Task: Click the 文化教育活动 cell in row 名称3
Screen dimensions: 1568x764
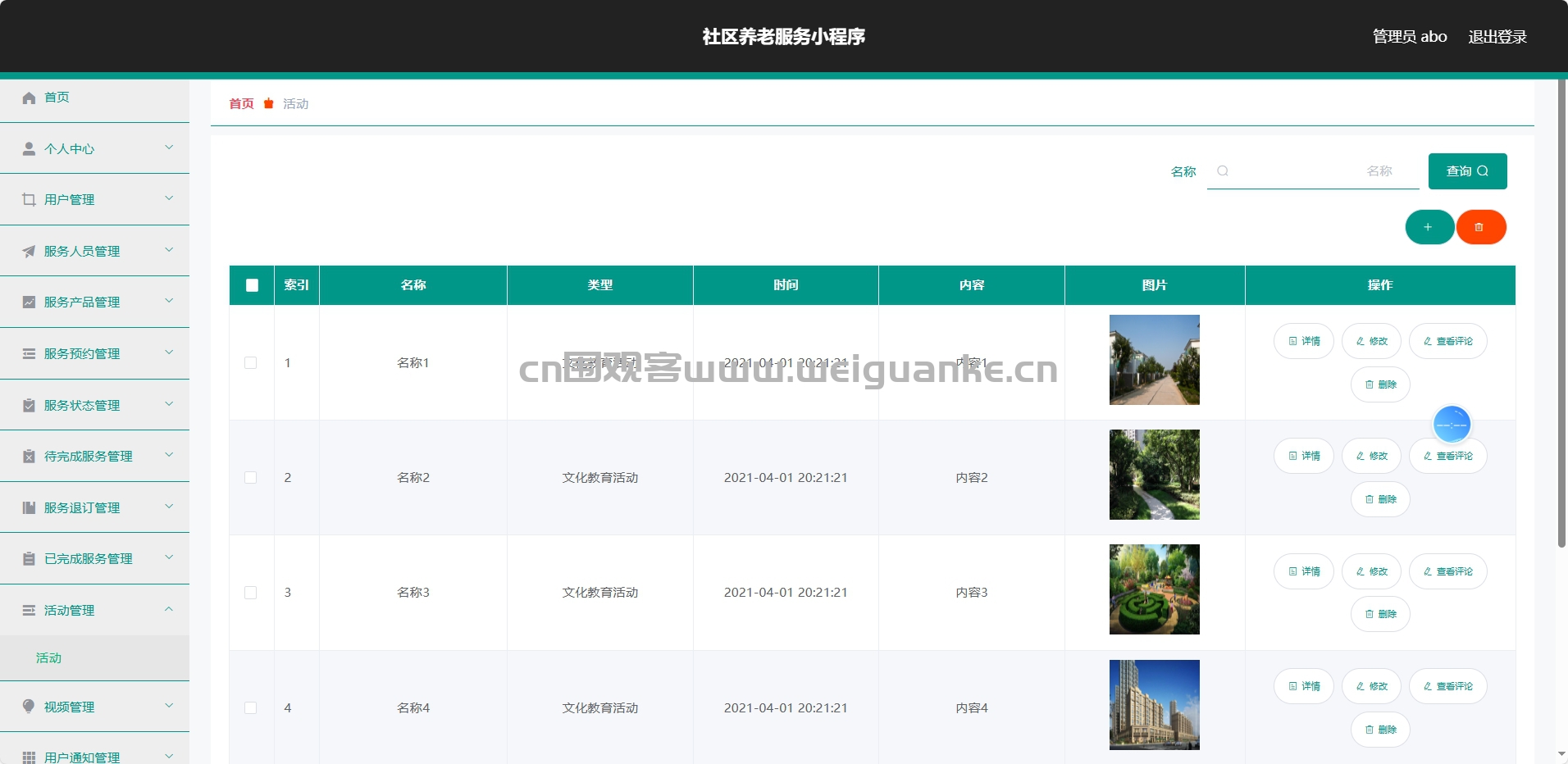Action: click(600, 592)
